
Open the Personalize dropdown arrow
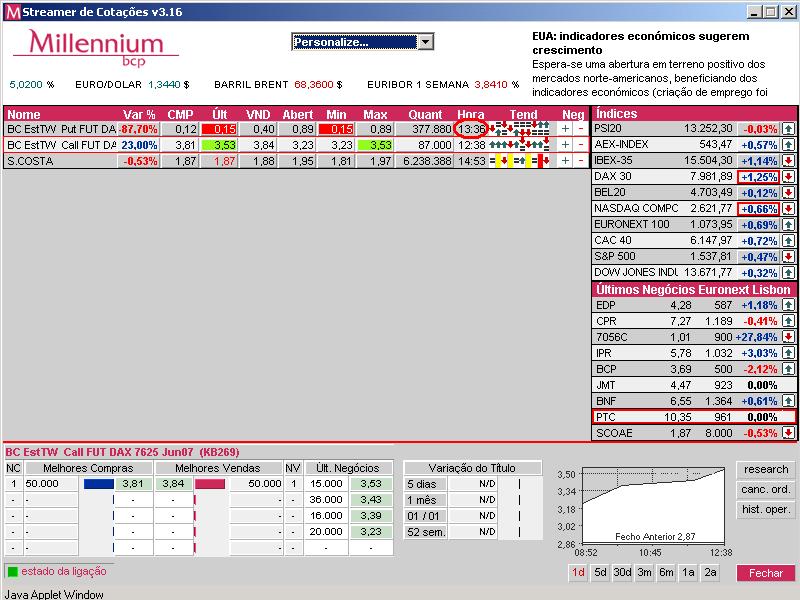(x=426, y=42)
